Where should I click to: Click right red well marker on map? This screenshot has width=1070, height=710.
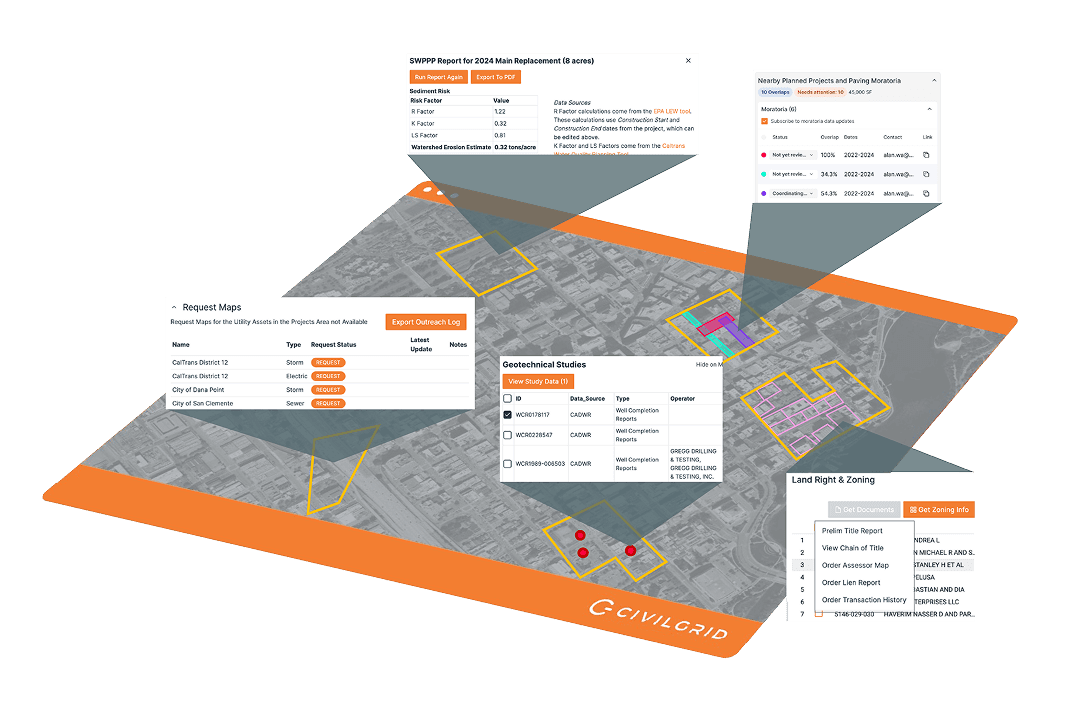tap(631, 550)
